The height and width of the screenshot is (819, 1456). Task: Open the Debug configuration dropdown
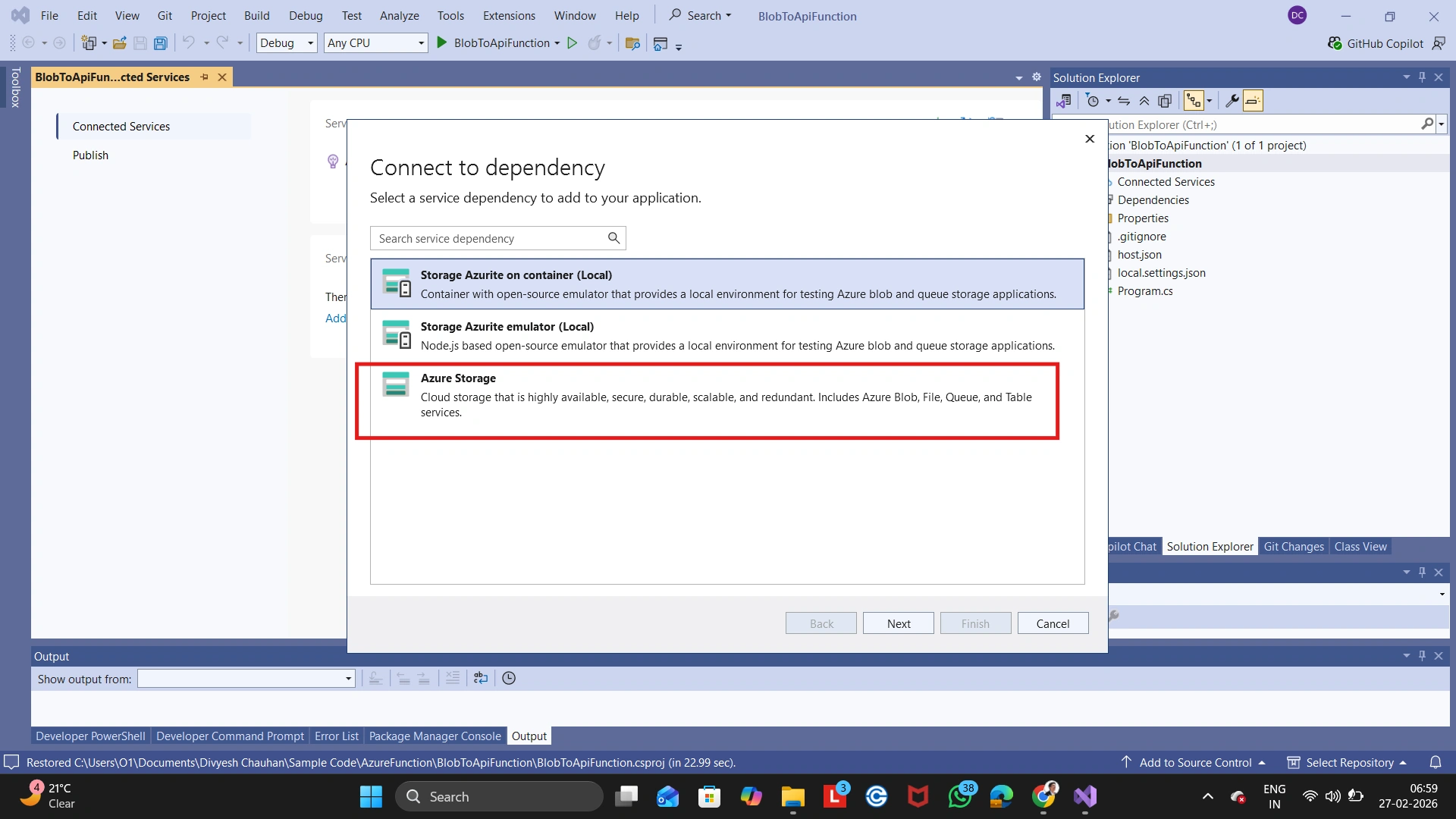(x=287, y=43)
